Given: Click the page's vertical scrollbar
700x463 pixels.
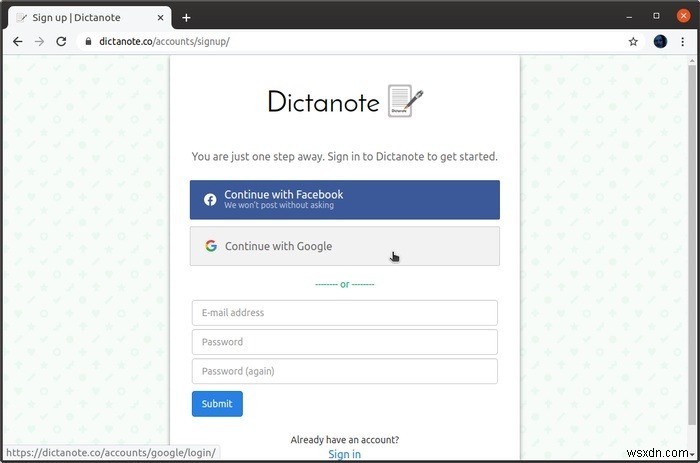Looking at the screenshot, I should (692, 246).
